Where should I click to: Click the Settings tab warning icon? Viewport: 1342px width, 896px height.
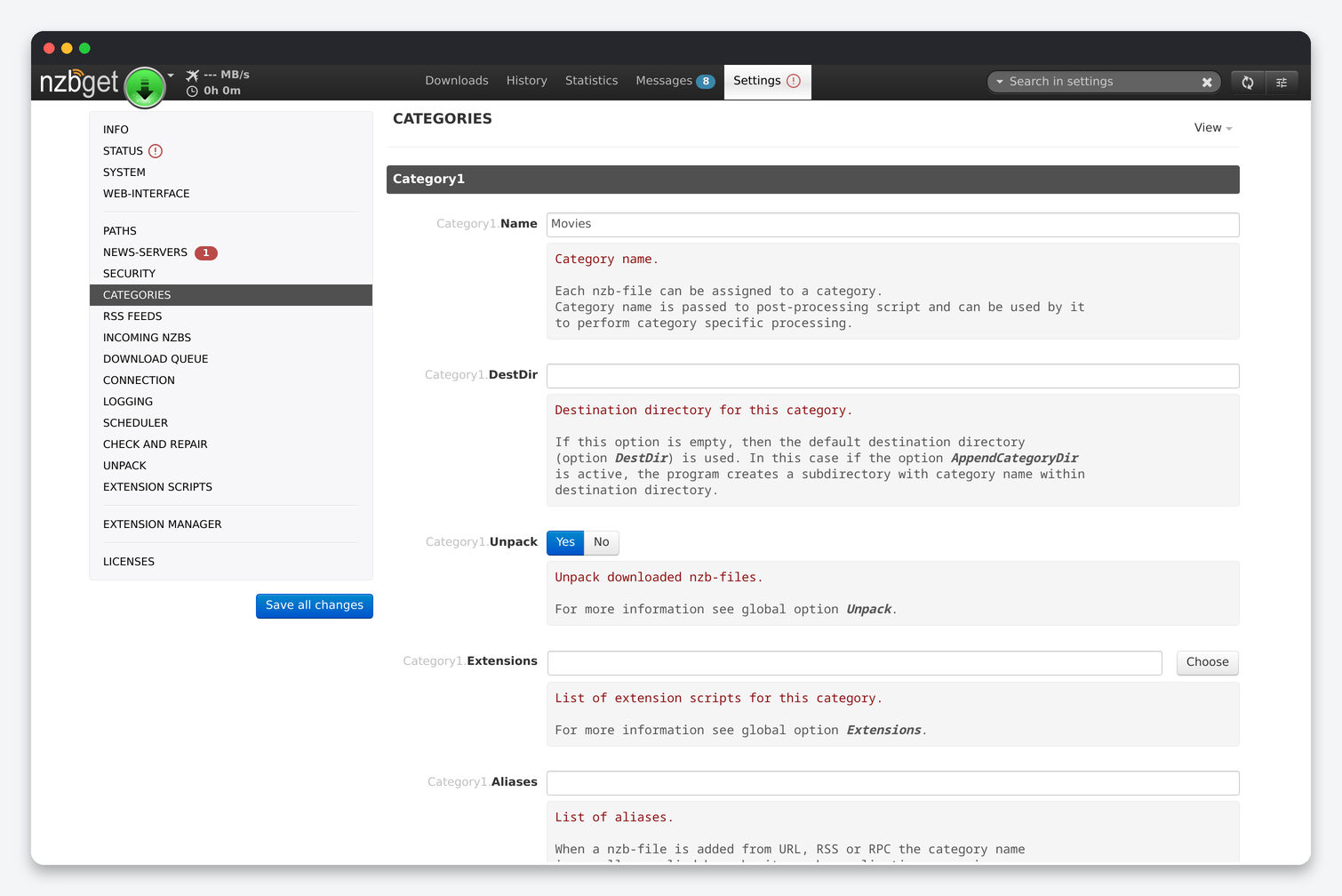(x=794, y=81)
